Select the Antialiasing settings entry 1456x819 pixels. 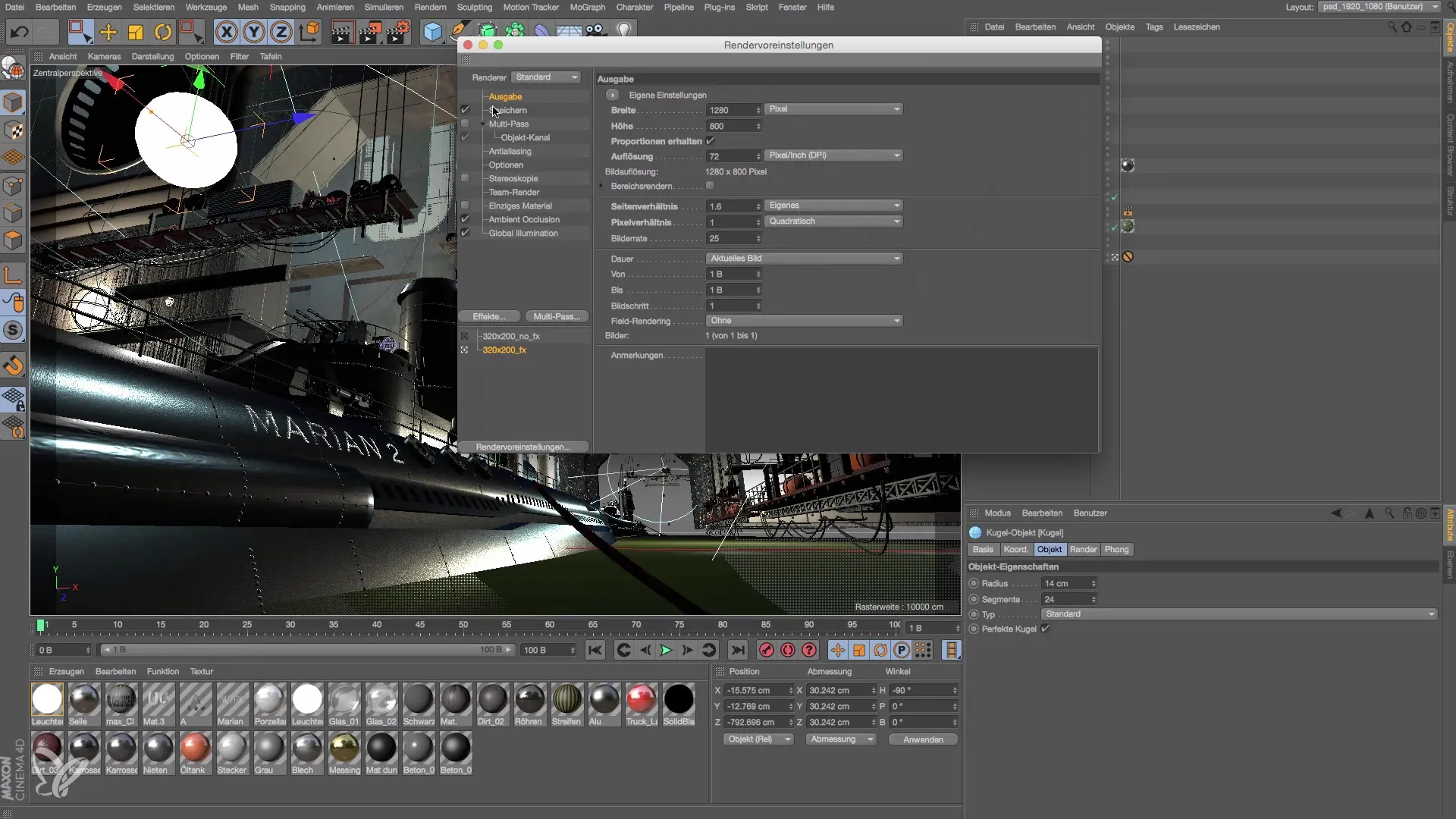pos(510,151)
